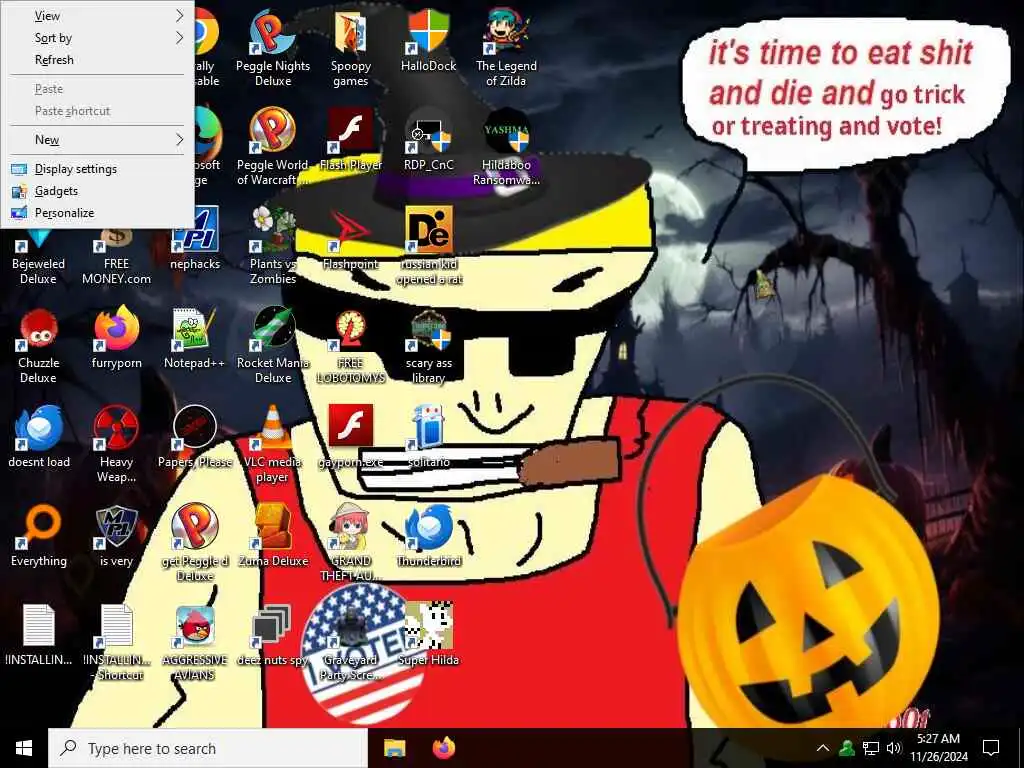Expand the Sort by submenu

click(98, 38)
